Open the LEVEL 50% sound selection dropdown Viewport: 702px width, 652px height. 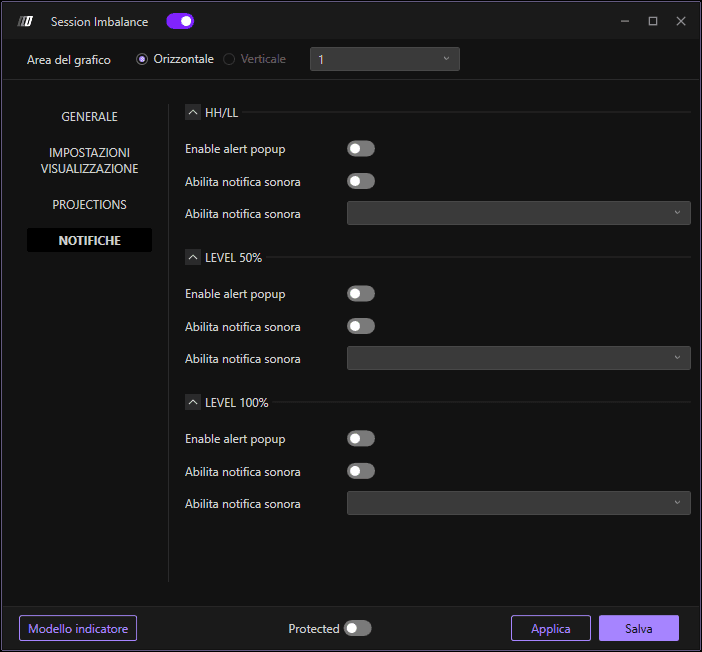(518, 358)
